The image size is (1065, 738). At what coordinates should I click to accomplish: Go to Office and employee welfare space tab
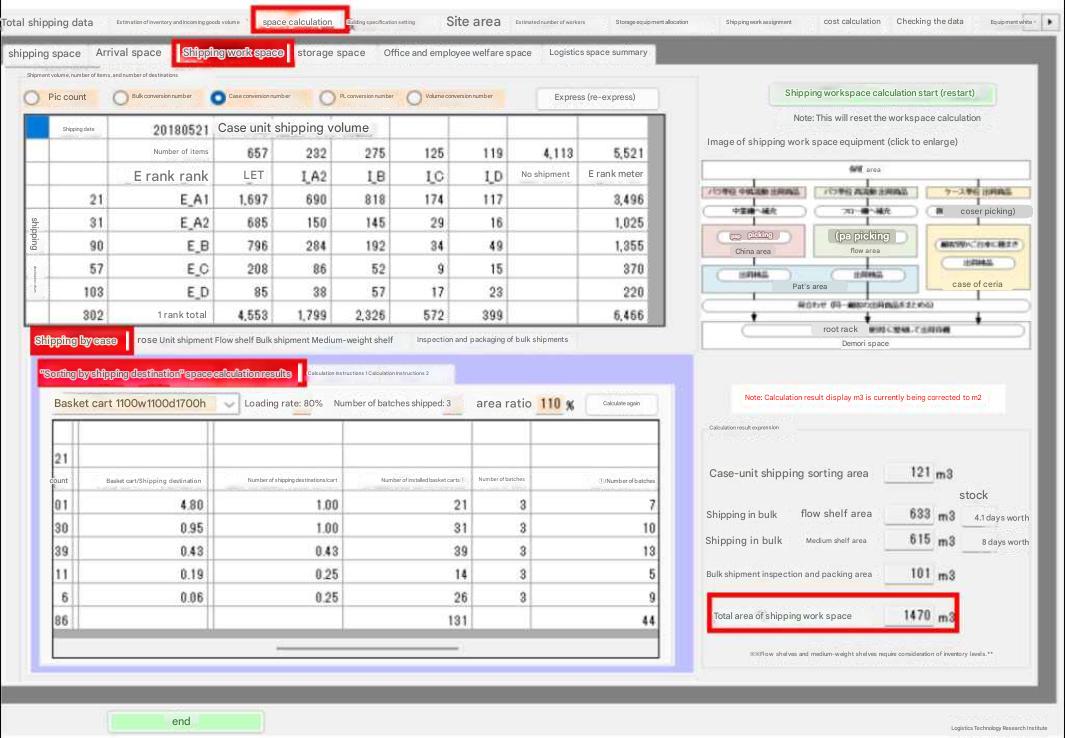click(x=457, y=53)
